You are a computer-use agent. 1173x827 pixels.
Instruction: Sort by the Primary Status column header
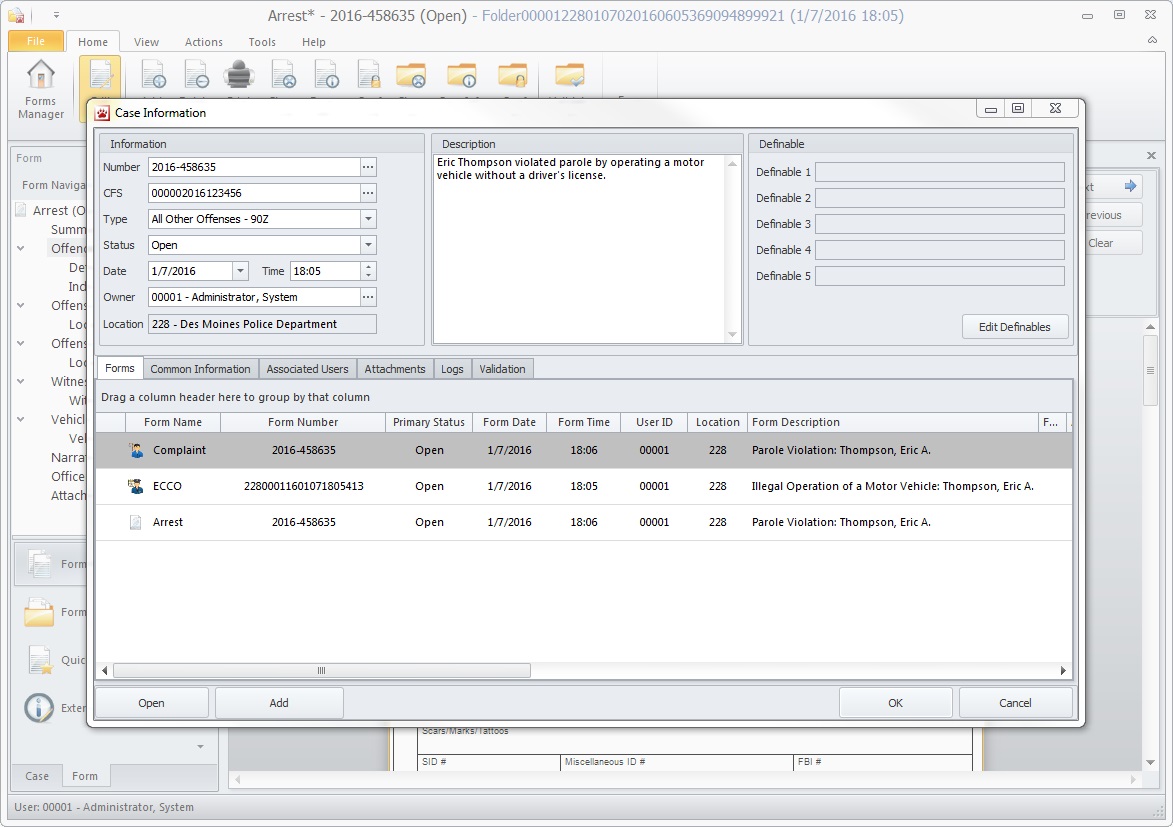(x=429, y=422)
